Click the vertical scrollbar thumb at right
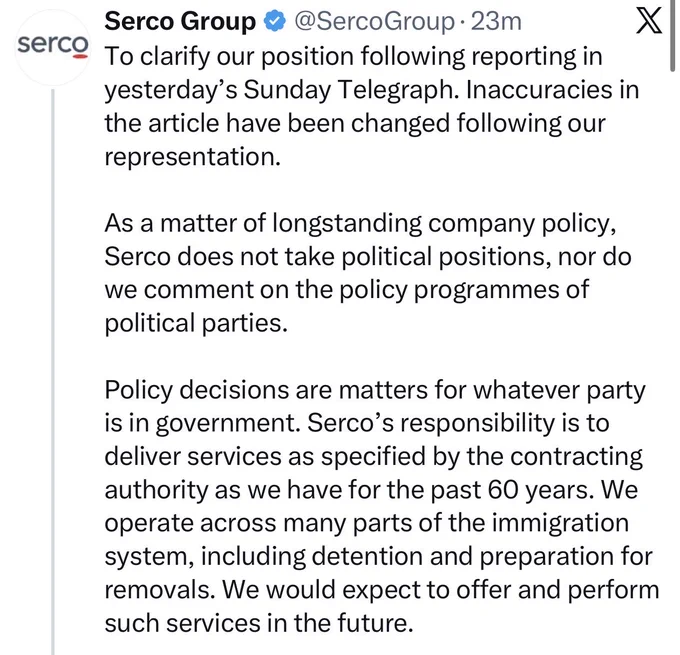 [x=673, y=36]
